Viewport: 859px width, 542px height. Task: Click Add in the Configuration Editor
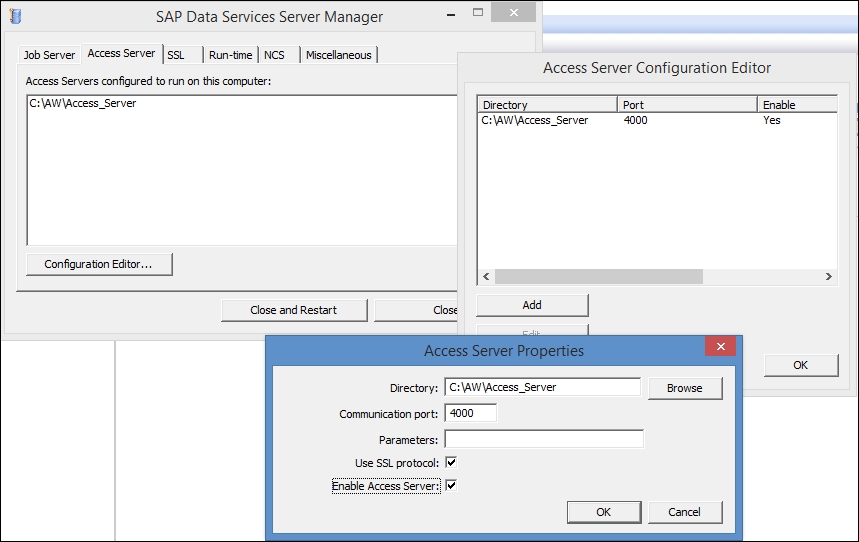pyautogui.click(x=532, y=305)
